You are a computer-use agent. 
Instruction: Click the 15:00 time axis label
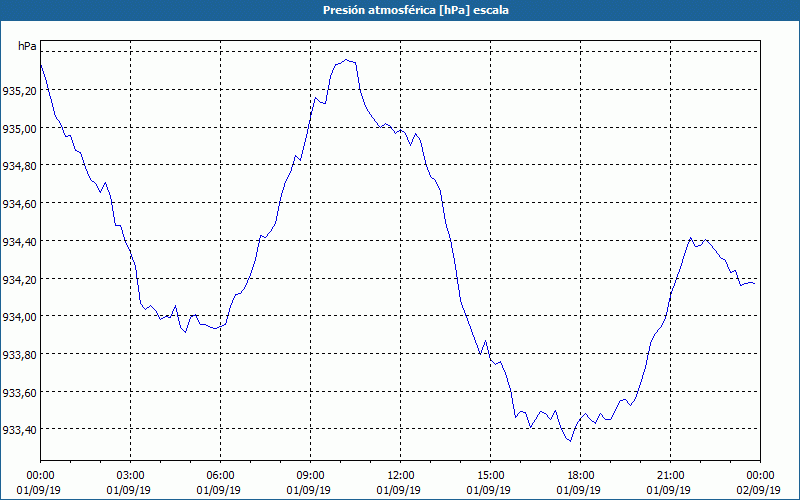point(490,476)
